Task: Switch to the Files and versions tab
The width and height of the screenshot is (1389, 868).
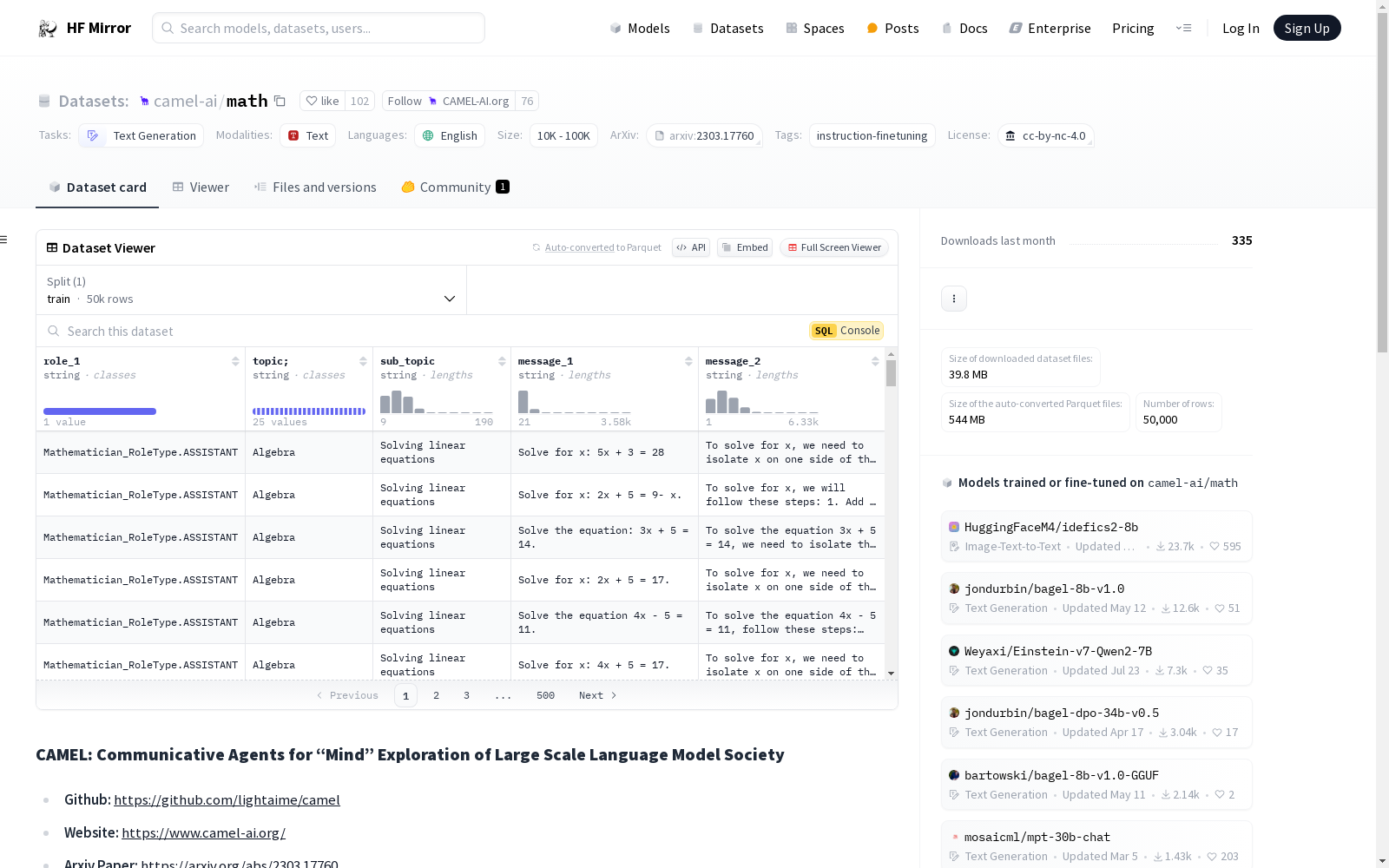Action: [315, 187]
